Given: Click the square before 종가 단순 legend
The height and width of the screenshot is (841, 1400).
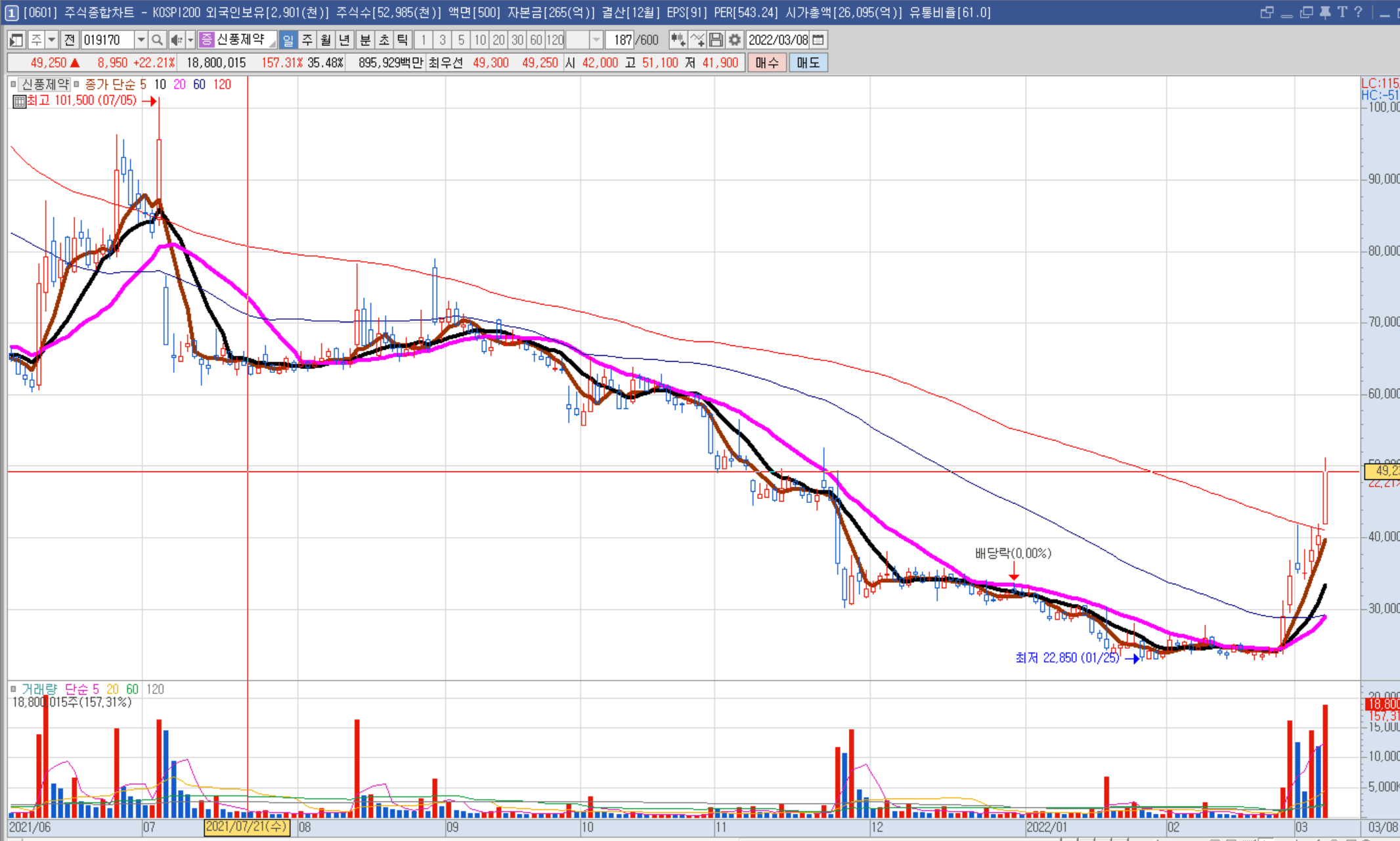Looking at the screenshot, I should tap(76, 84).
